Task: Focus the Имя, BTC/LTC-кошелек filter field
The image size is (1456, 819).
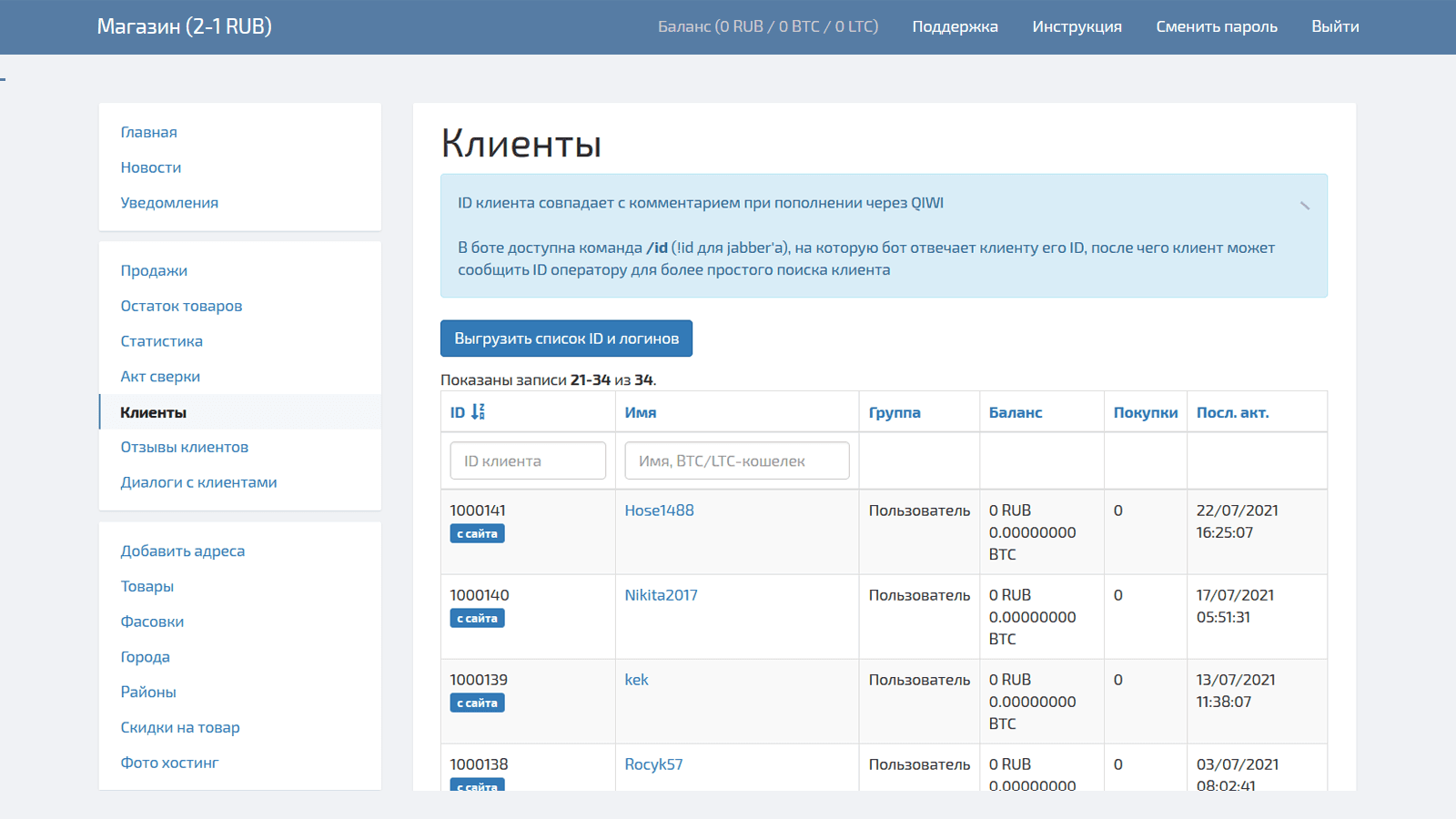Action: pos(737,460)
